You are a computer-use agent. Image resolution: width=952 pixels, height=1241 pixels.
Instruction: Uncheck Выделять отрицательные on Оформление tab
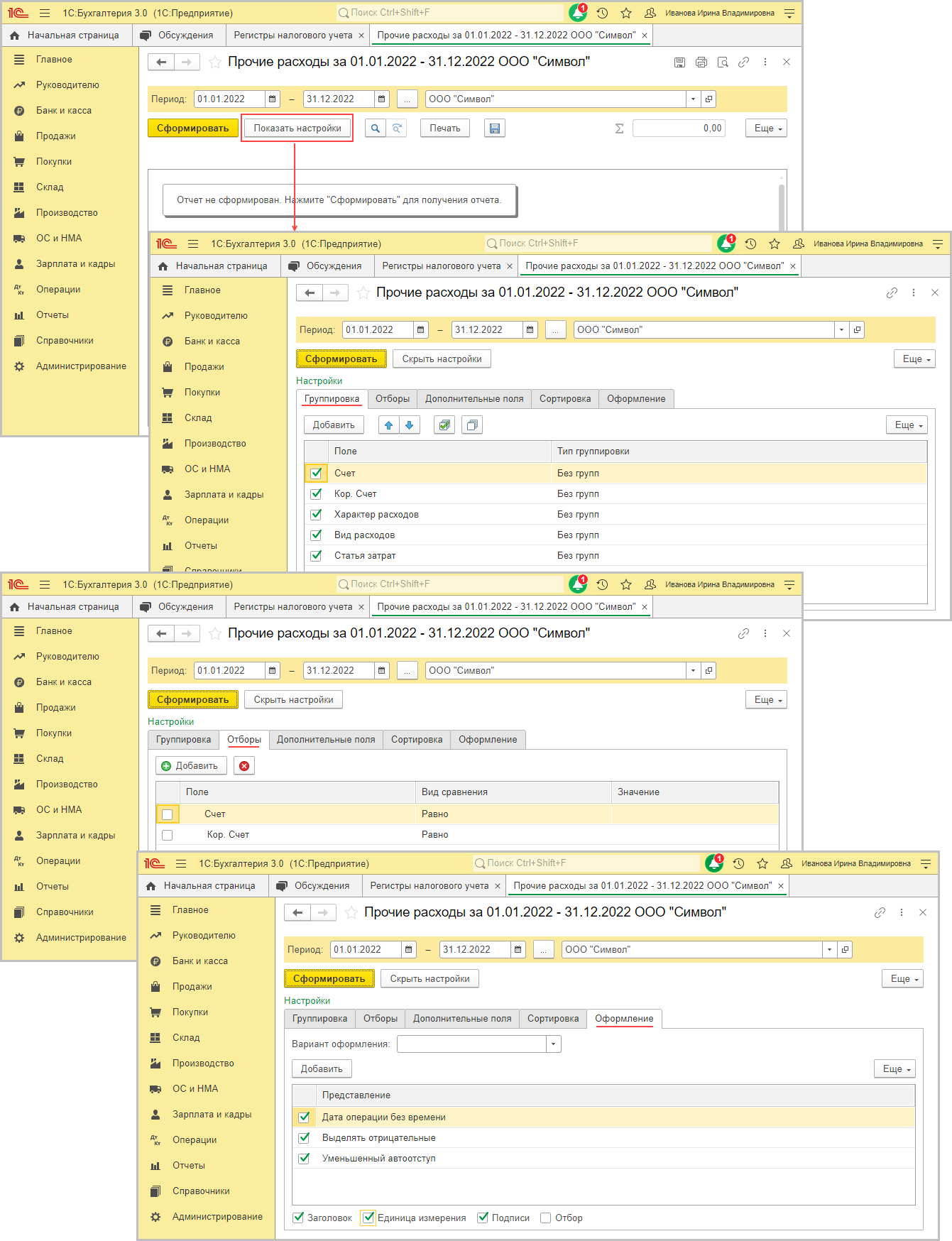point(305,1138)
